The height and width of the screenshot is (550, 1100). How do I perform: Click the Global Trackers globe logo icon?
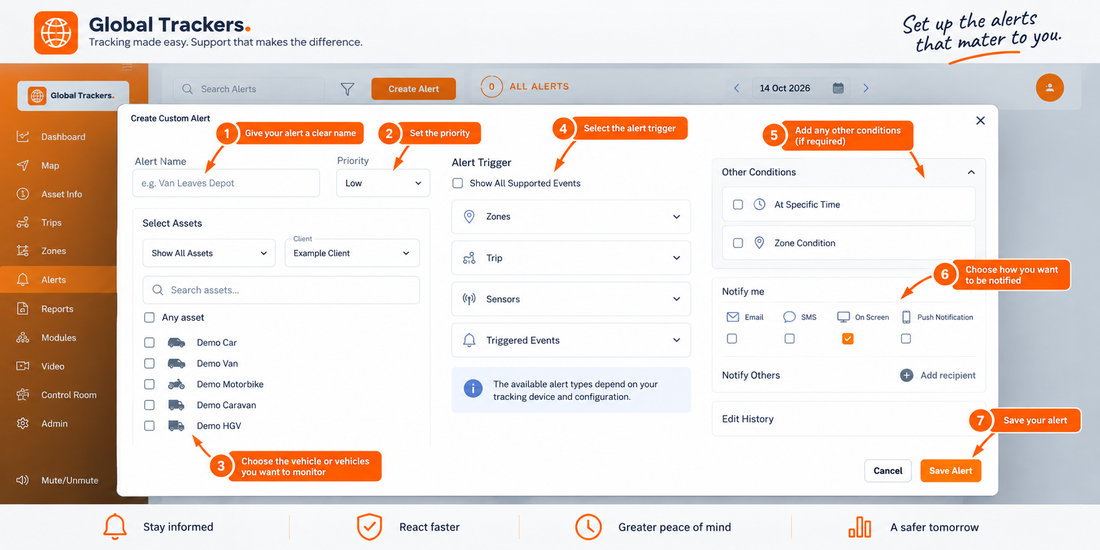[x=56, y=32]
